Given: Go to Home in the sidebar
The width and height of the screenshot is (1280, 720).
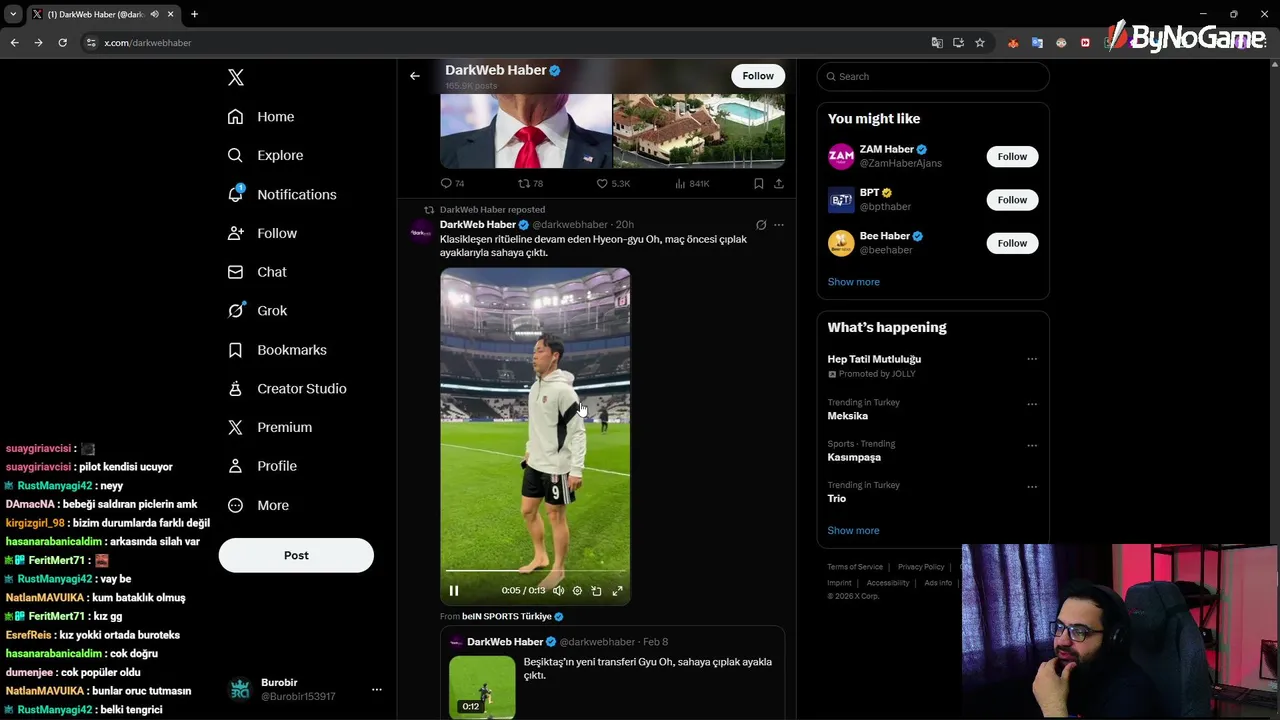Looking at the screenshot, I should tap(261, 117).
